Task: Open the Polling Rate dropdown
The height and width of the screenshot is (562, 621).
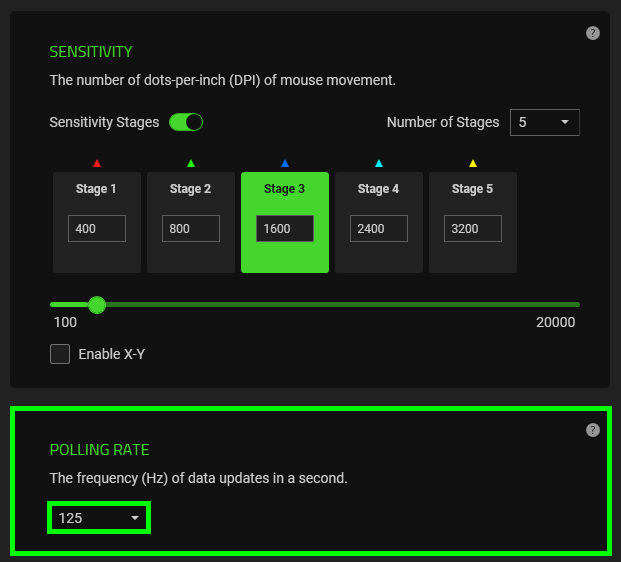Action: point(99,518)
